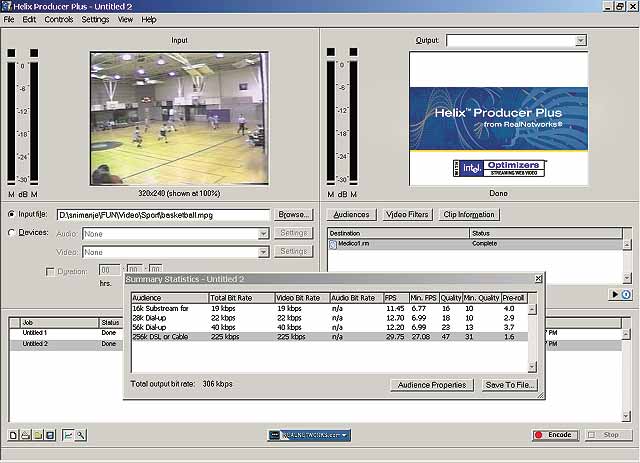Viewport: 640px width, 463px height.
Task: Click the 225 kbps Total Bit Rate cell
Action: [x=225, y=337]
